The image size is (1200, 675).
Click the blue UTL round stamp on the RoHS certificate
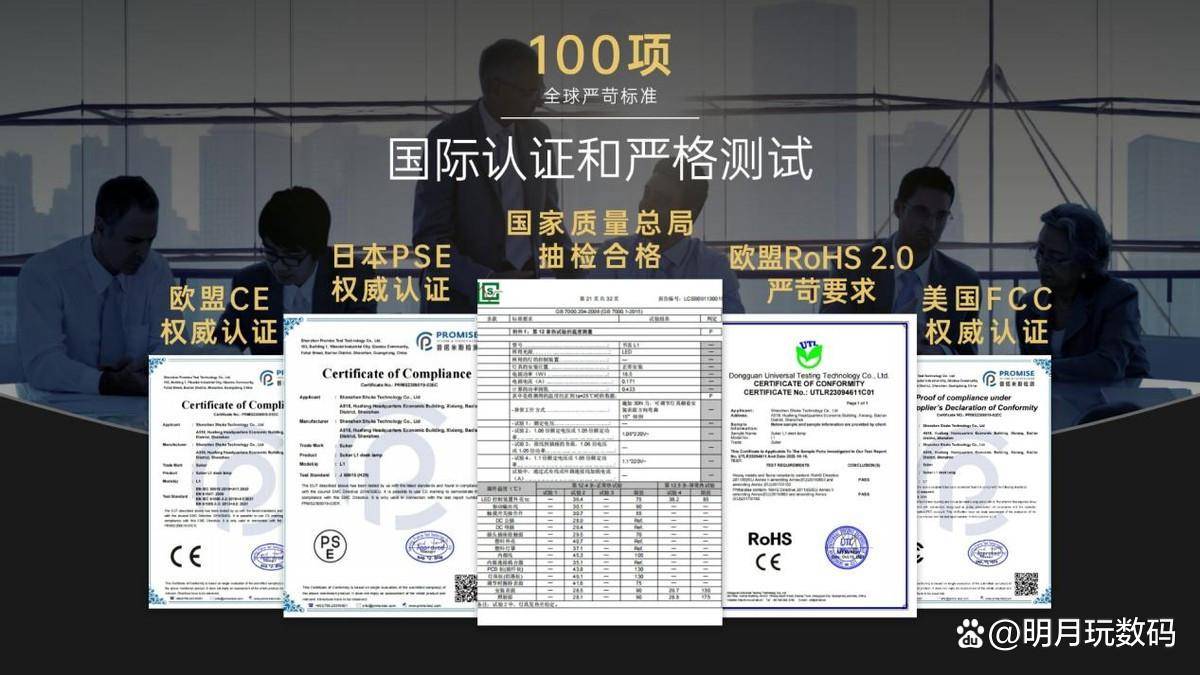(x=846, y=548)
